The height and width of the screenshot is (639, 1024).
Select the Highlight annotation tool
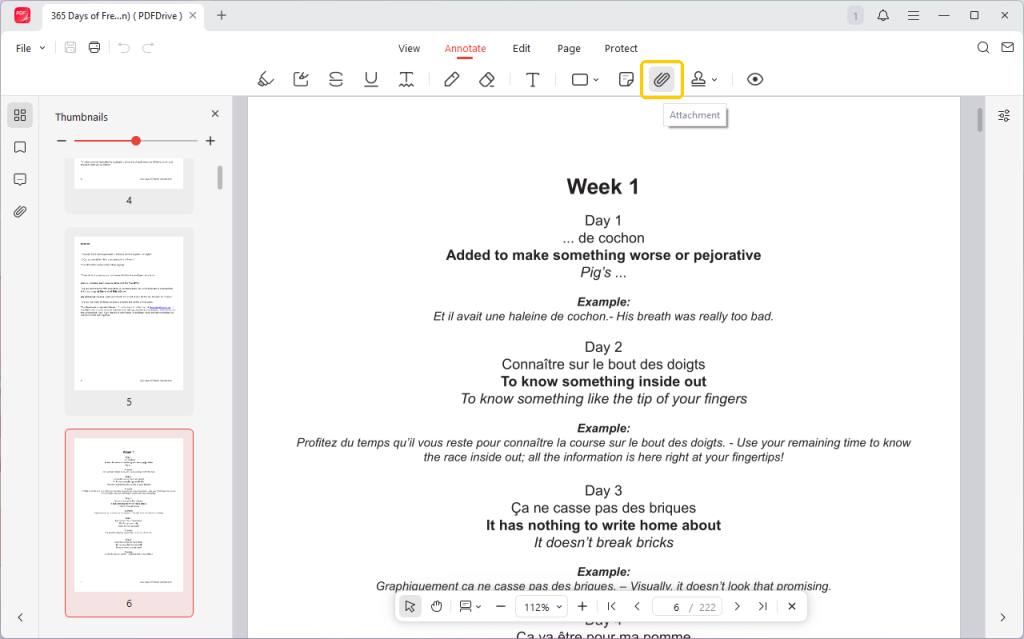pos(265,80)
